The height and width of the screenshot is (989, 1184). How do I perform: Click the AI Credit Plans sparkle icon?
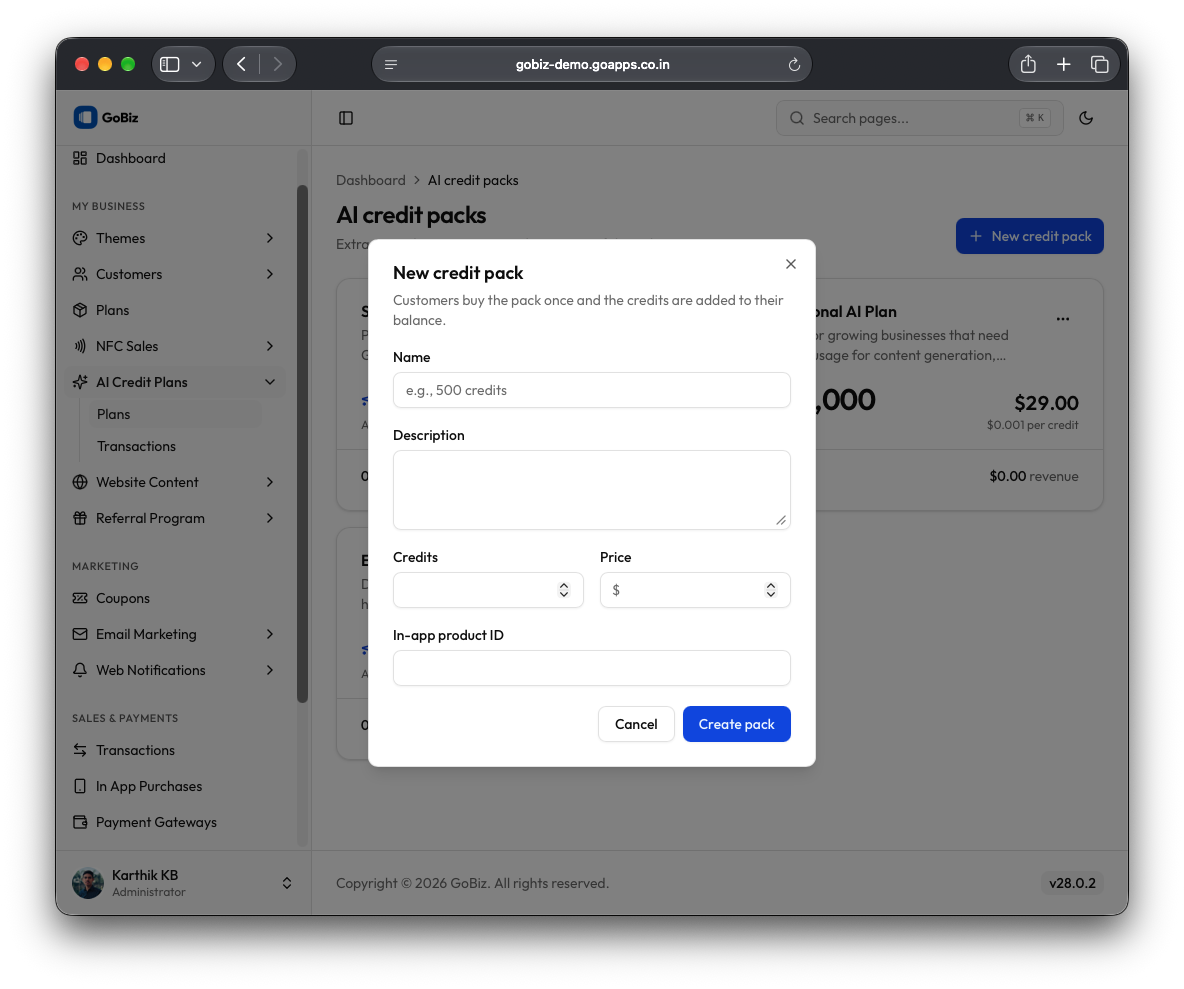pos(79,382)
